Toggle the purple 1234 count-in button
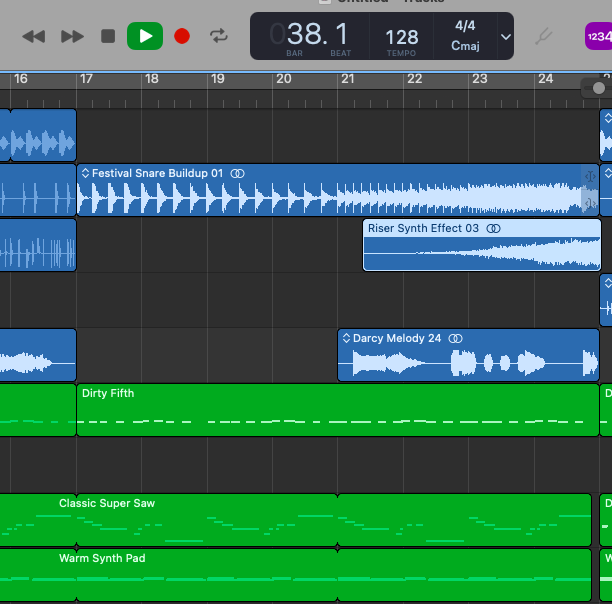This screenshot has width=612, height=604. [598, 37]
